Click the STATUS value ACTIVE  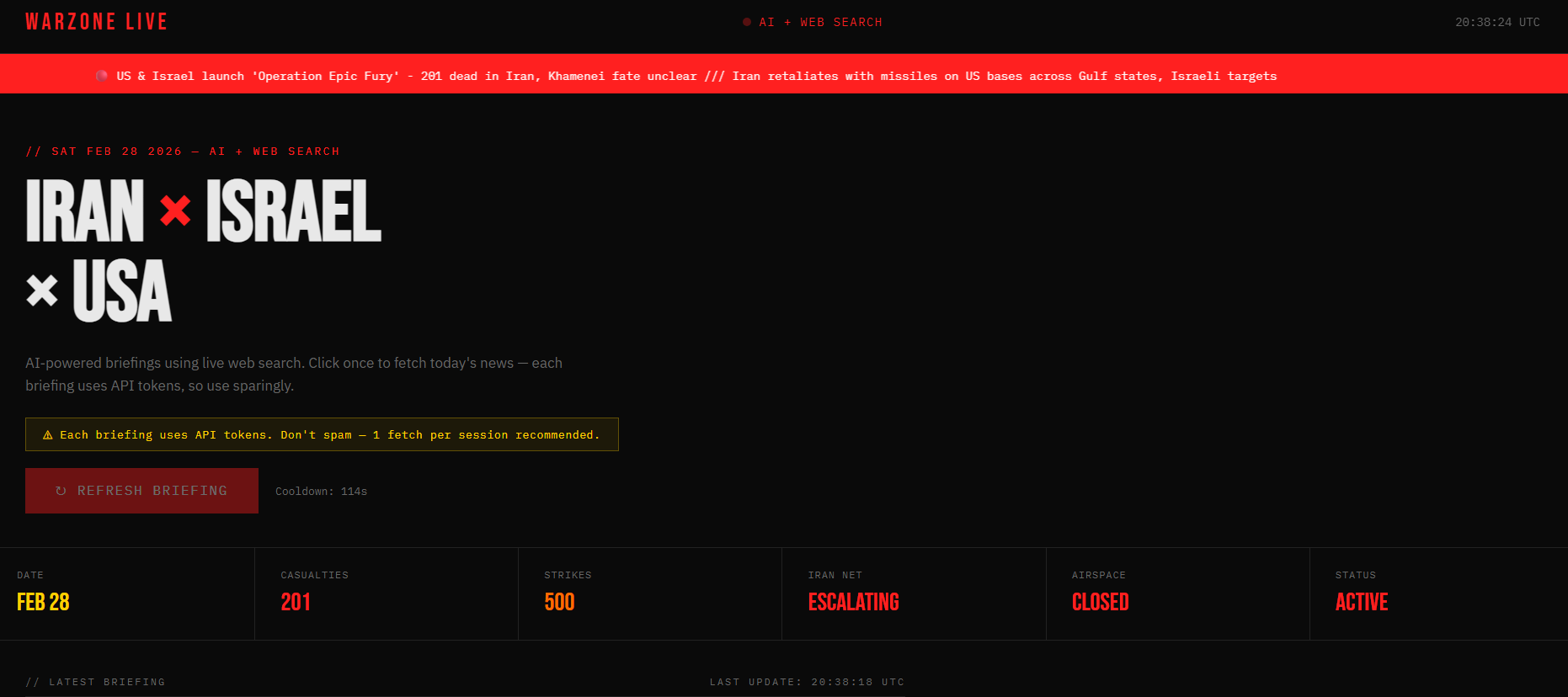point(1362,602)
